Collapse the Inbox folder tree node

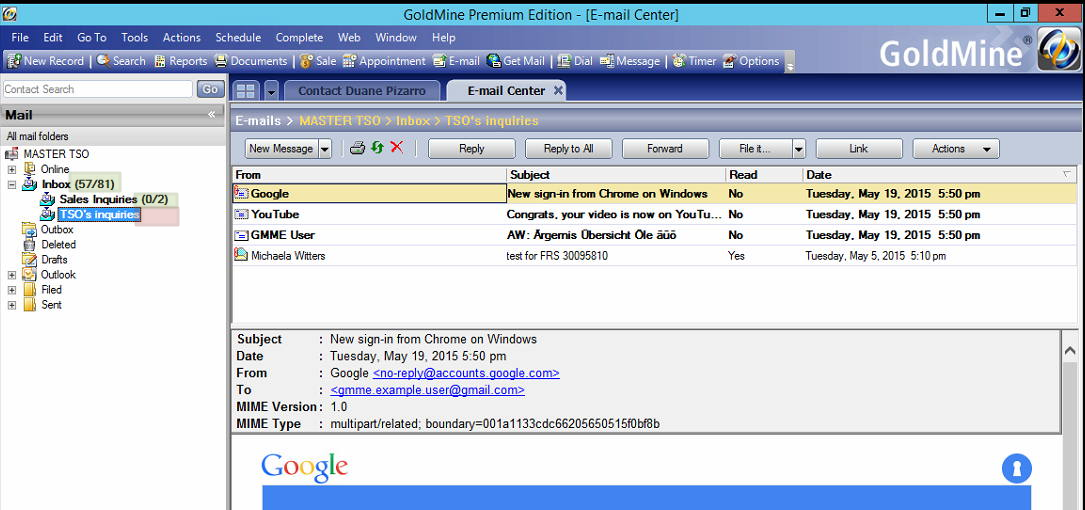pyautogui.click(x=12, y=185)
